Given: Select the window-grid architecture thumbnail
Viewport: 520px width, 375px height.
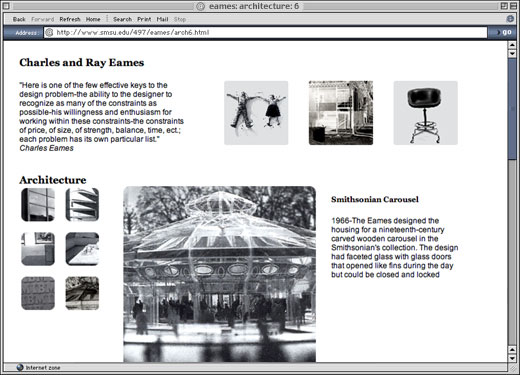Looking at the screenshot, I should (38, 204).
